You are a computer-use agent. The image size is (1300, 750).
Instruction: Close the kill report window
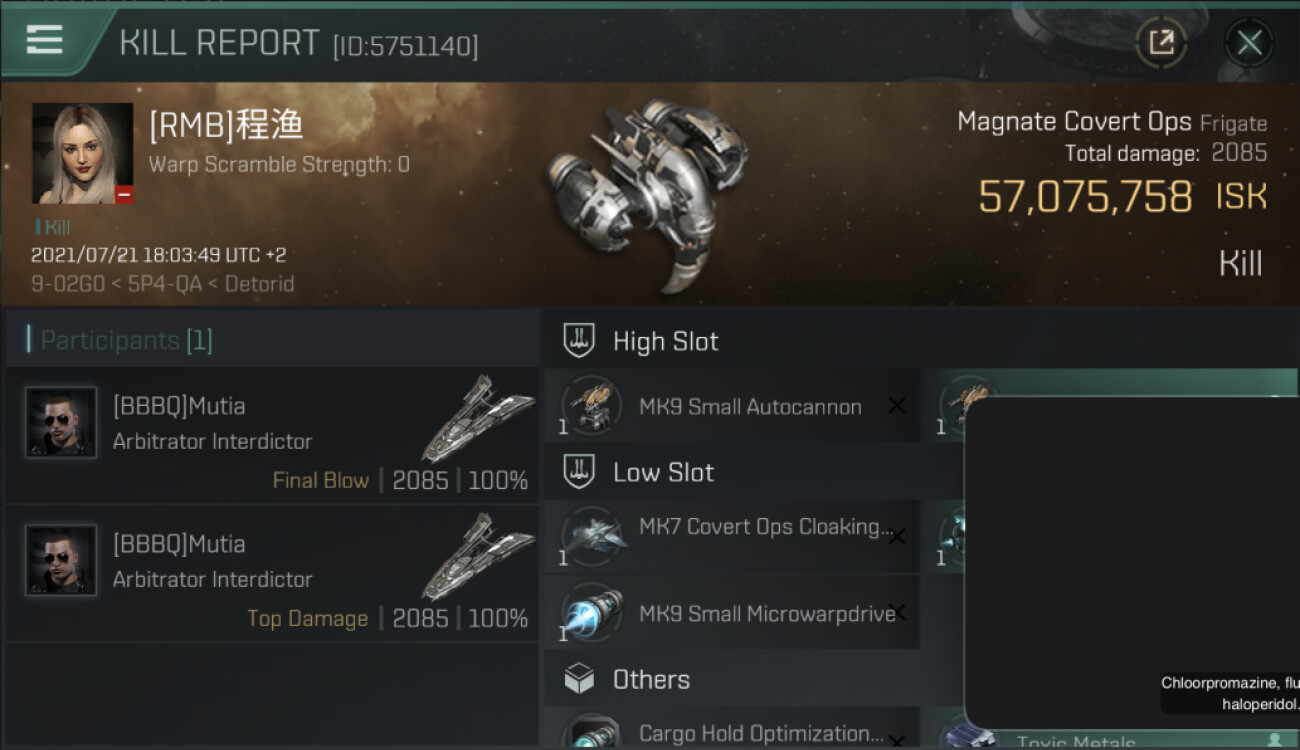click(x=1249, y=43)
